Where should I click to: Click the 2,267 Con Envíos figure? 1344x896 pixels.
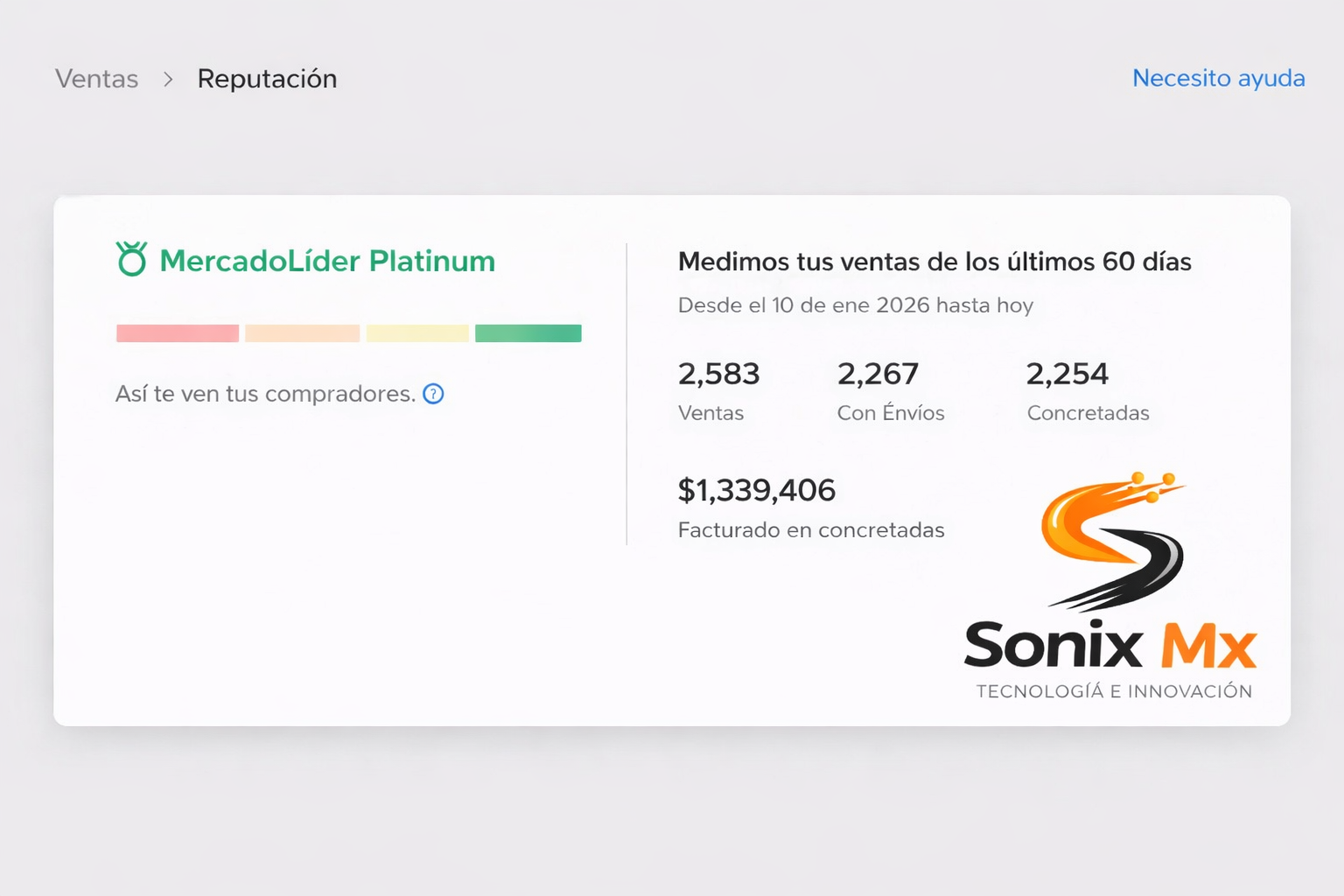878,374
